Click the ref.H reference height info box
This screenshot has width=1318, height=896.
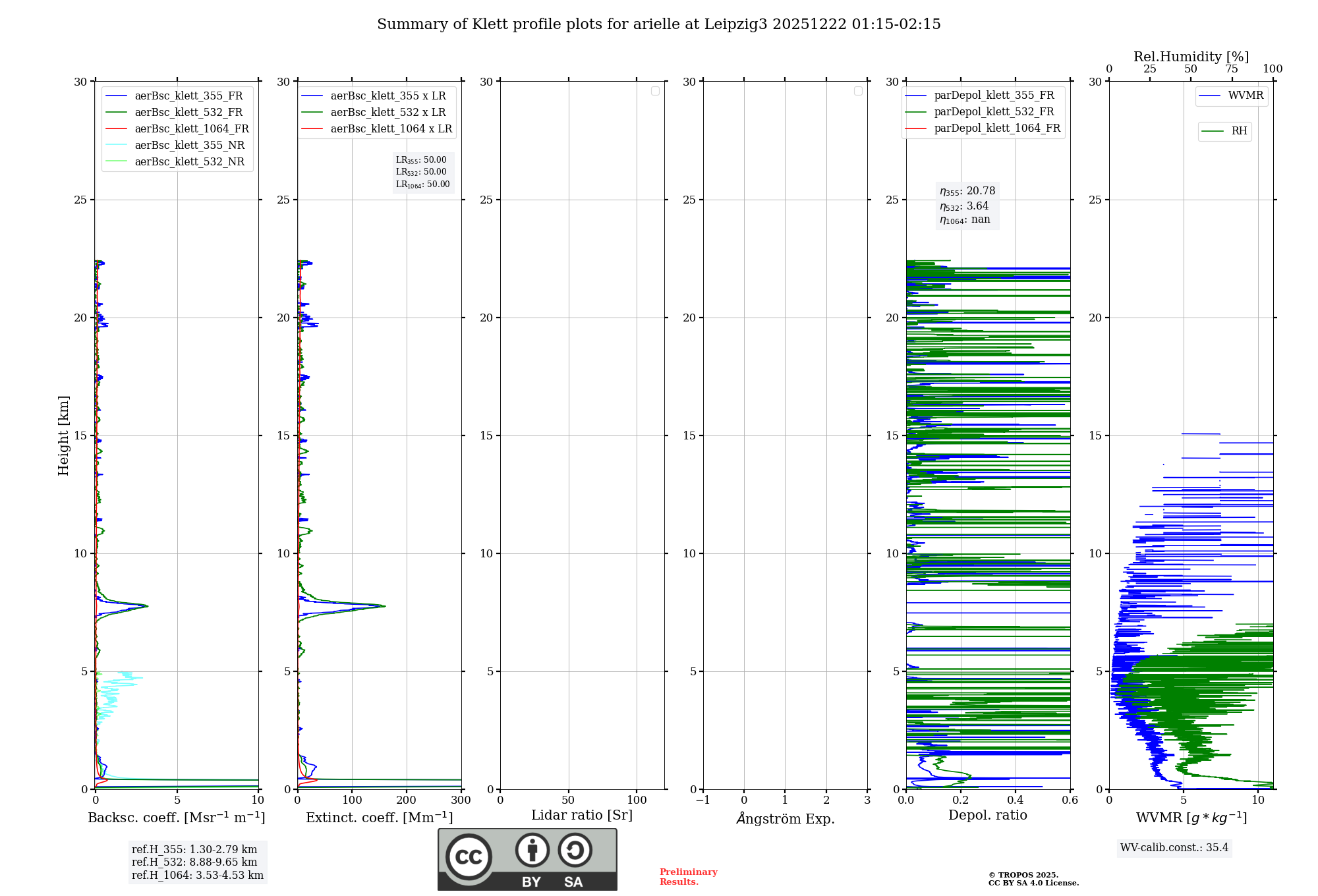pos(197,862)
